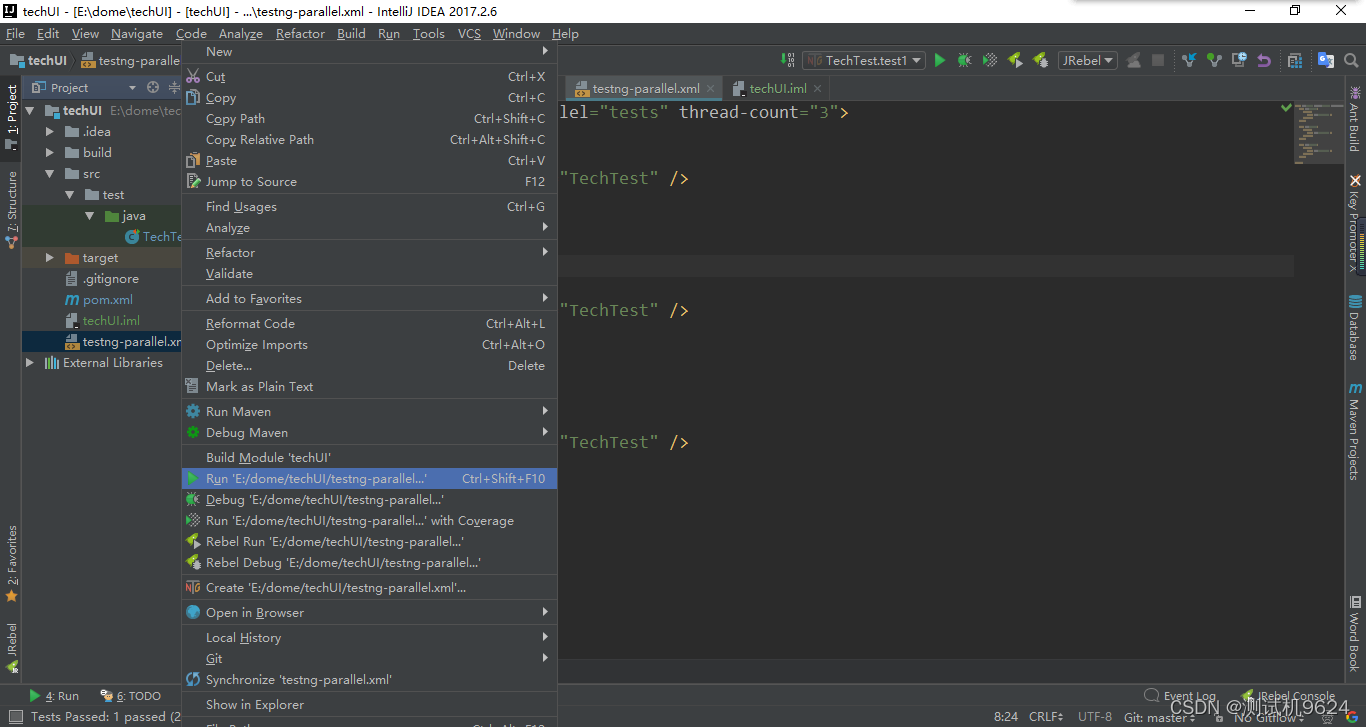Click the Make Project build icon
The image size is (1366, 727).
pos(787,60)
